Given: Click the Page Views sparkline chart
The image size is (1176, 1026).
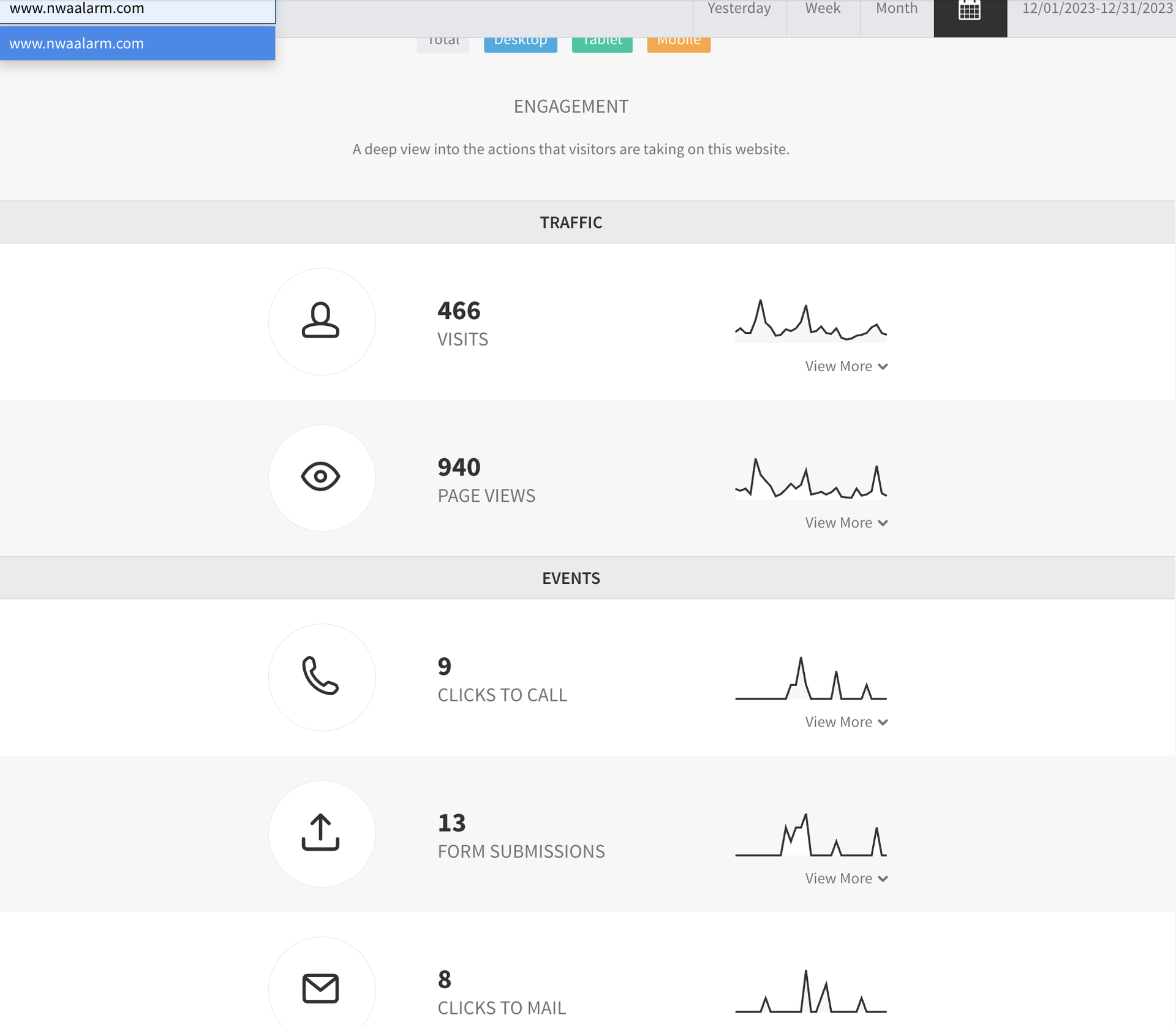Looking at the screenshot, I should click(810, 478).
